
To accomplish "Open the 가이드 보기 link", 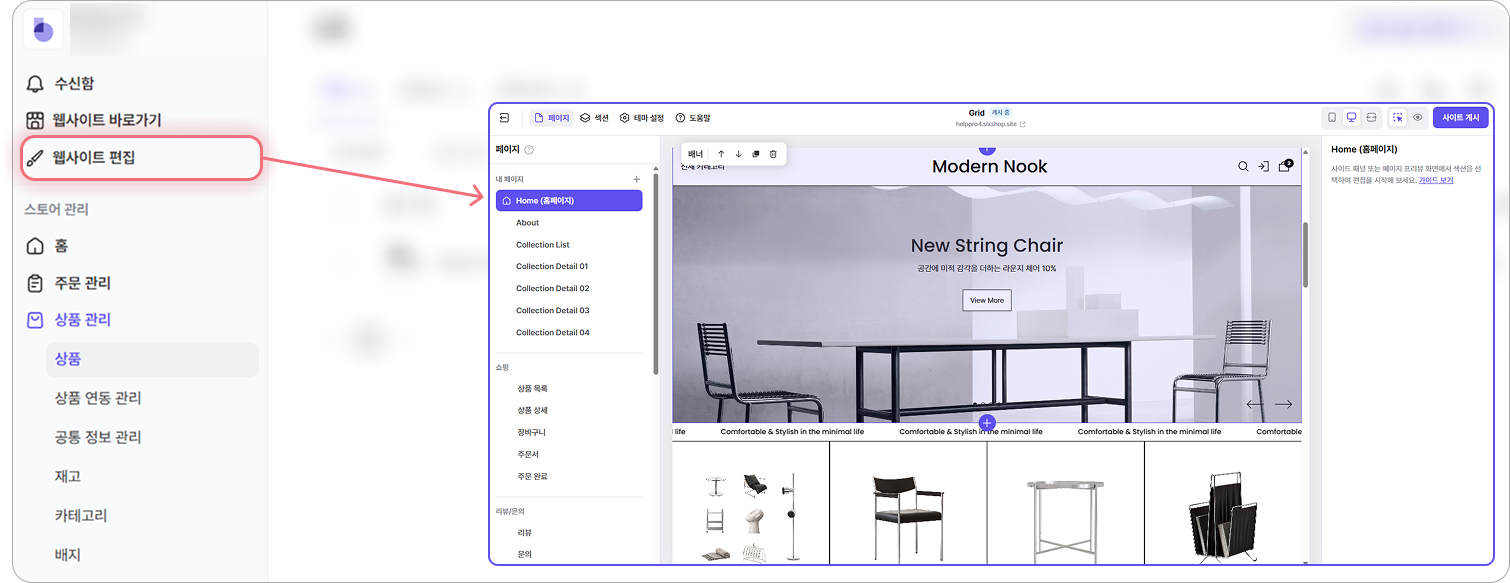I will point(1435,180).
